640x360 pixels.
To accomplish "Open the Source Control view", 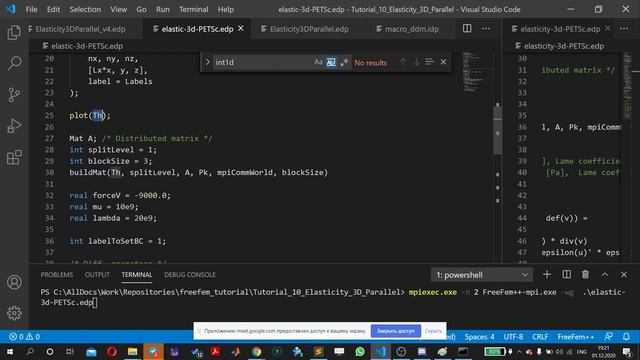I will pos(14,95).
